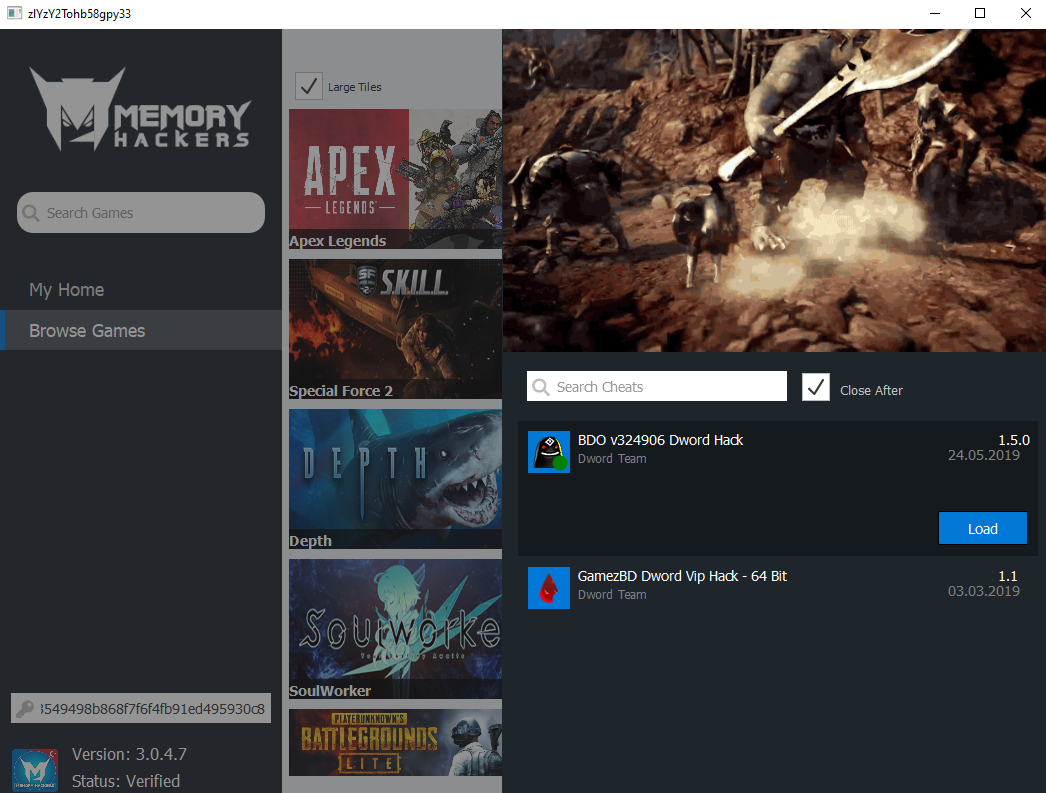
Task: Click the Version: 3.0.4.7 text
Action: click(129, 754)
